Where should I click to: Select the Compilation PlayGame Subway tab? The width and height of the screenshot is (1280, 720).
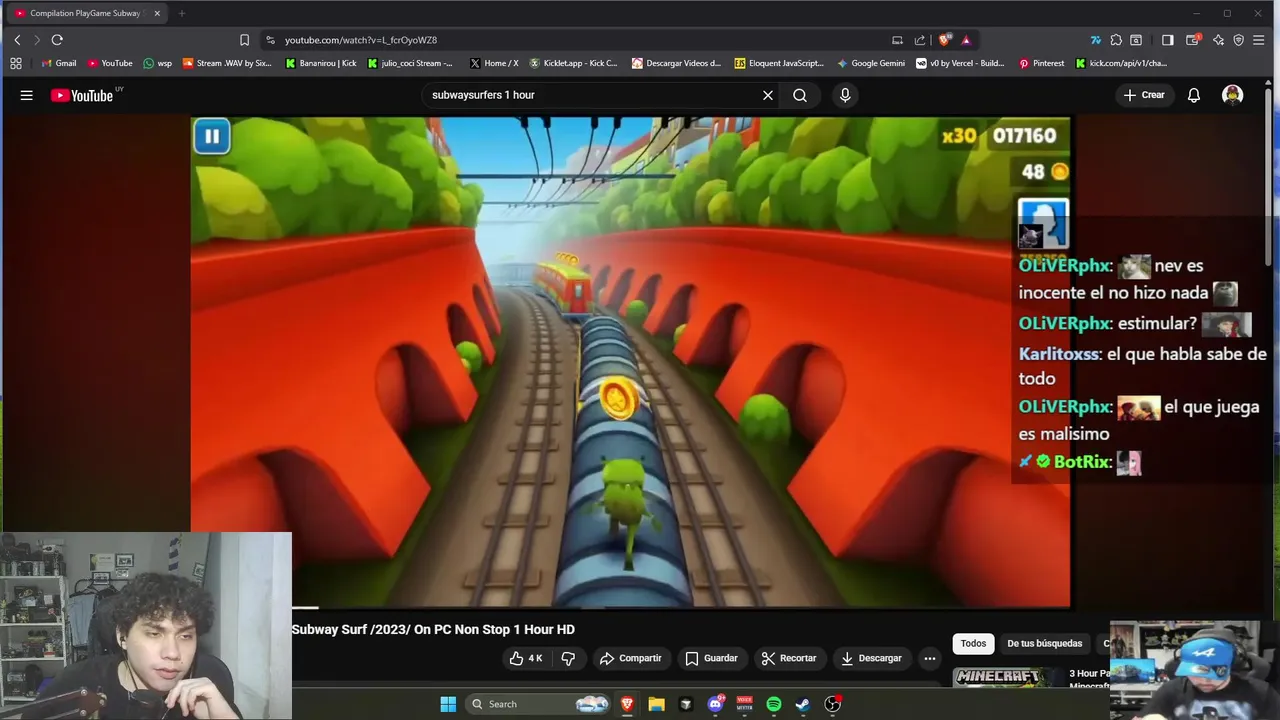pyautogui.click(x=86, y=13)
